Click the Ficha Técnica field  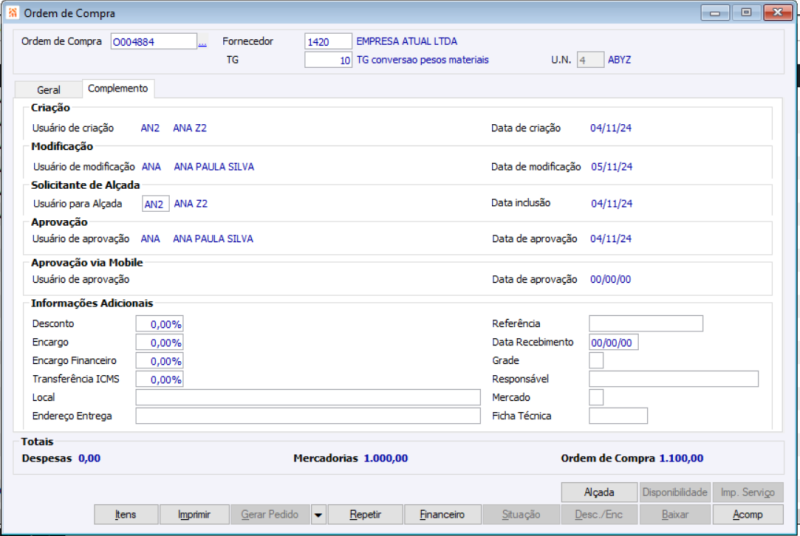click(618, 416)
